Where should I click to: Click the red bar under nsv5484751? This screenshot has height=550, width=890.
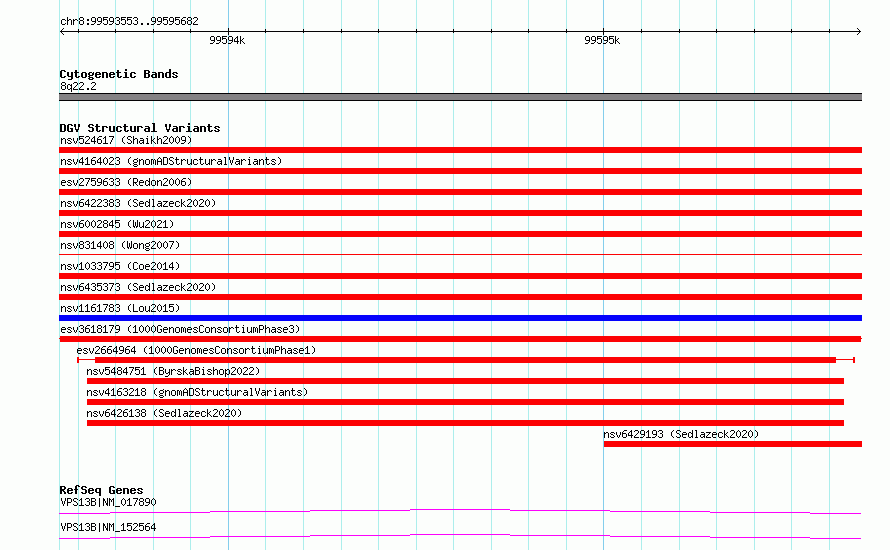pos(465,381)
